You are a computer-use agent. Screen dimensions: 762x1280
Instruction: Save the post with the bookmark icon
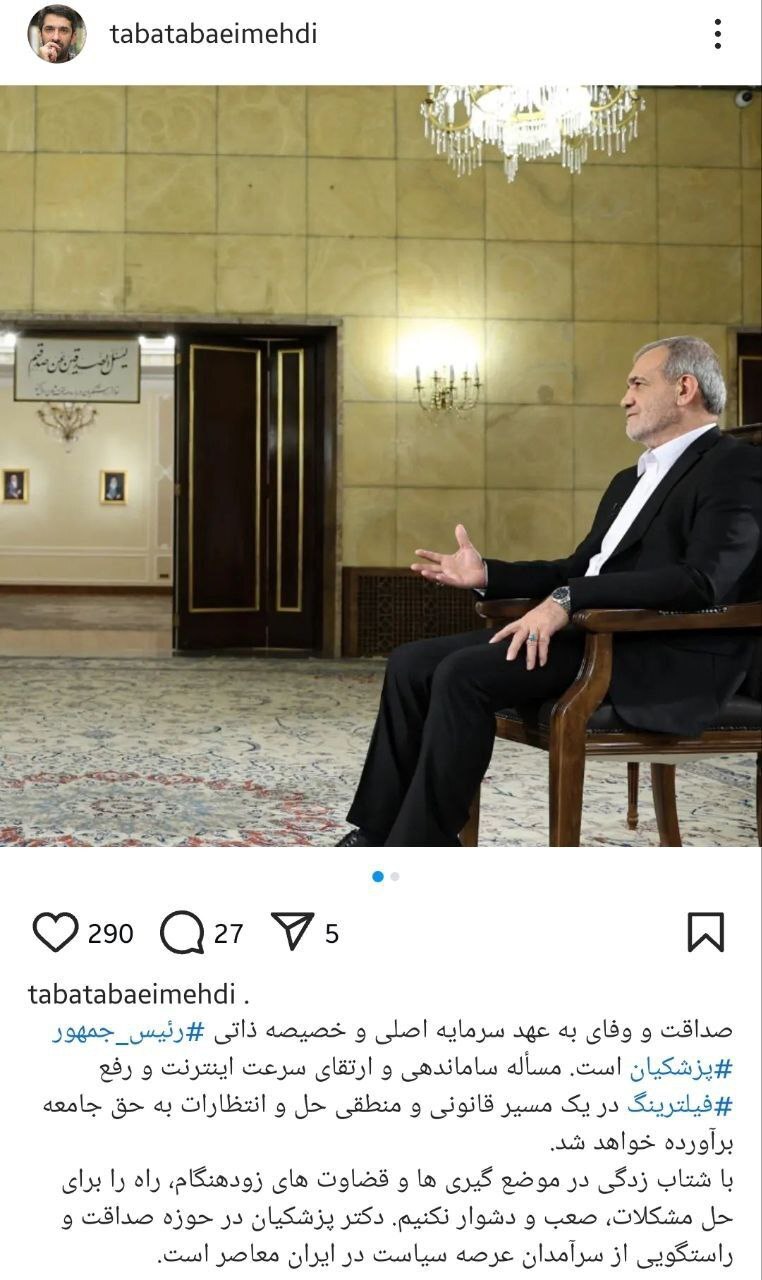click(706, 932)
